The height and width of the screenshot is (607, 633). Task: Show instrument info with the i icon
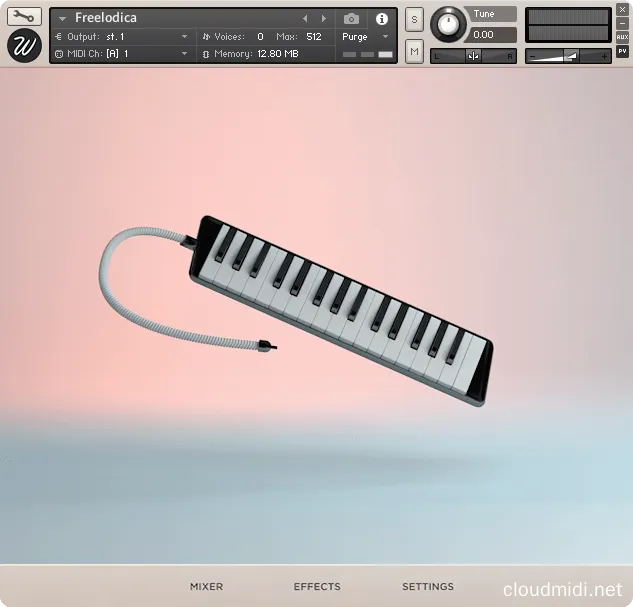point(381,19)
